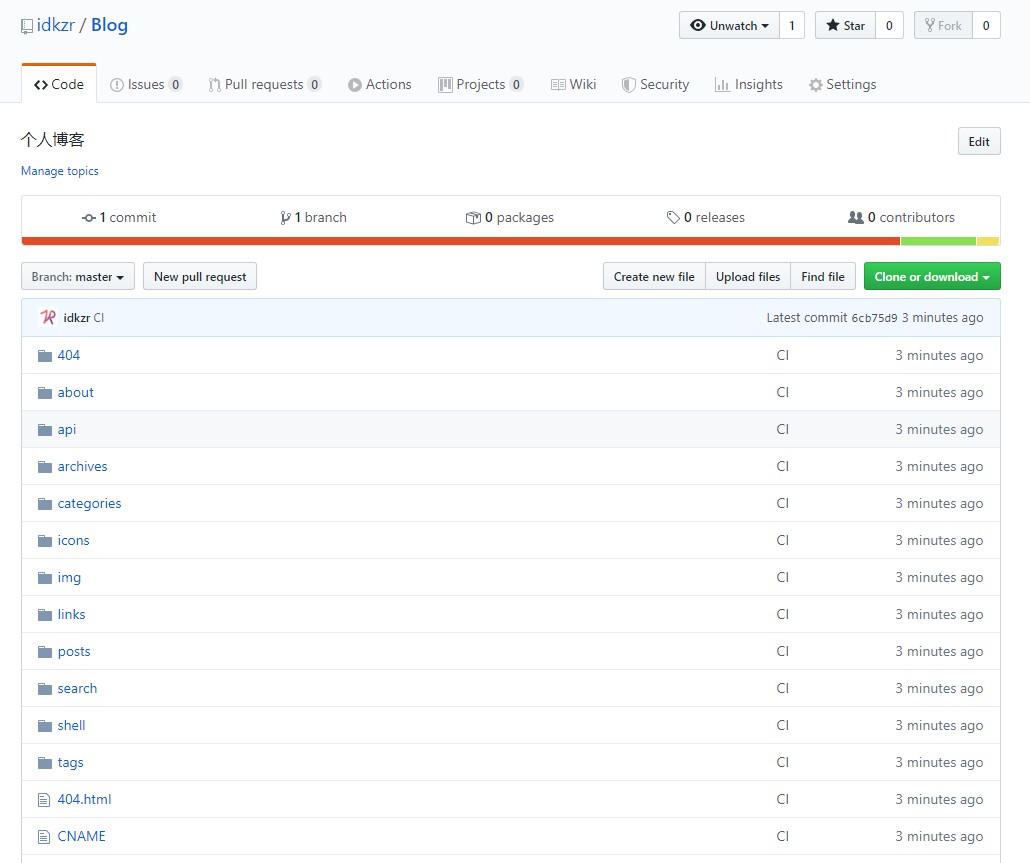Click the contributors people icon
The width and height of the screenshot is (1030, 863).
pyautogui.click(x=855, y=218)
